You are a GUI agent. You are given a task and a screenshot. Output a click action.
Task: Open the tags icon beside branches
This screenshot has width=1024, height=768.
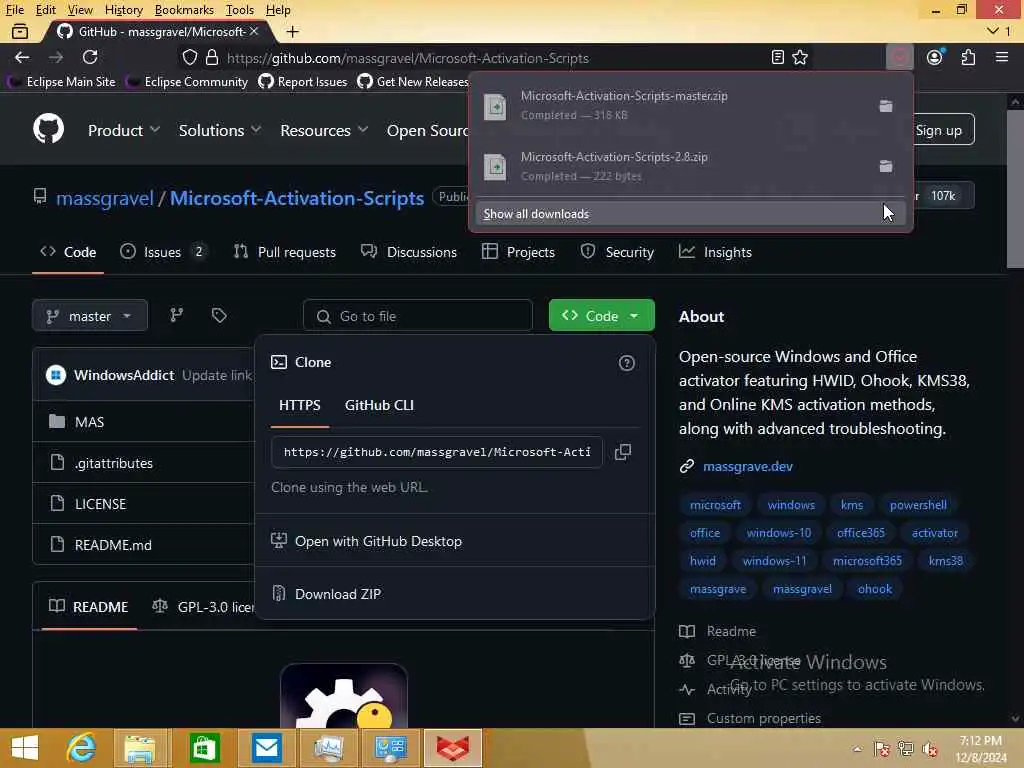click(219, 315)
